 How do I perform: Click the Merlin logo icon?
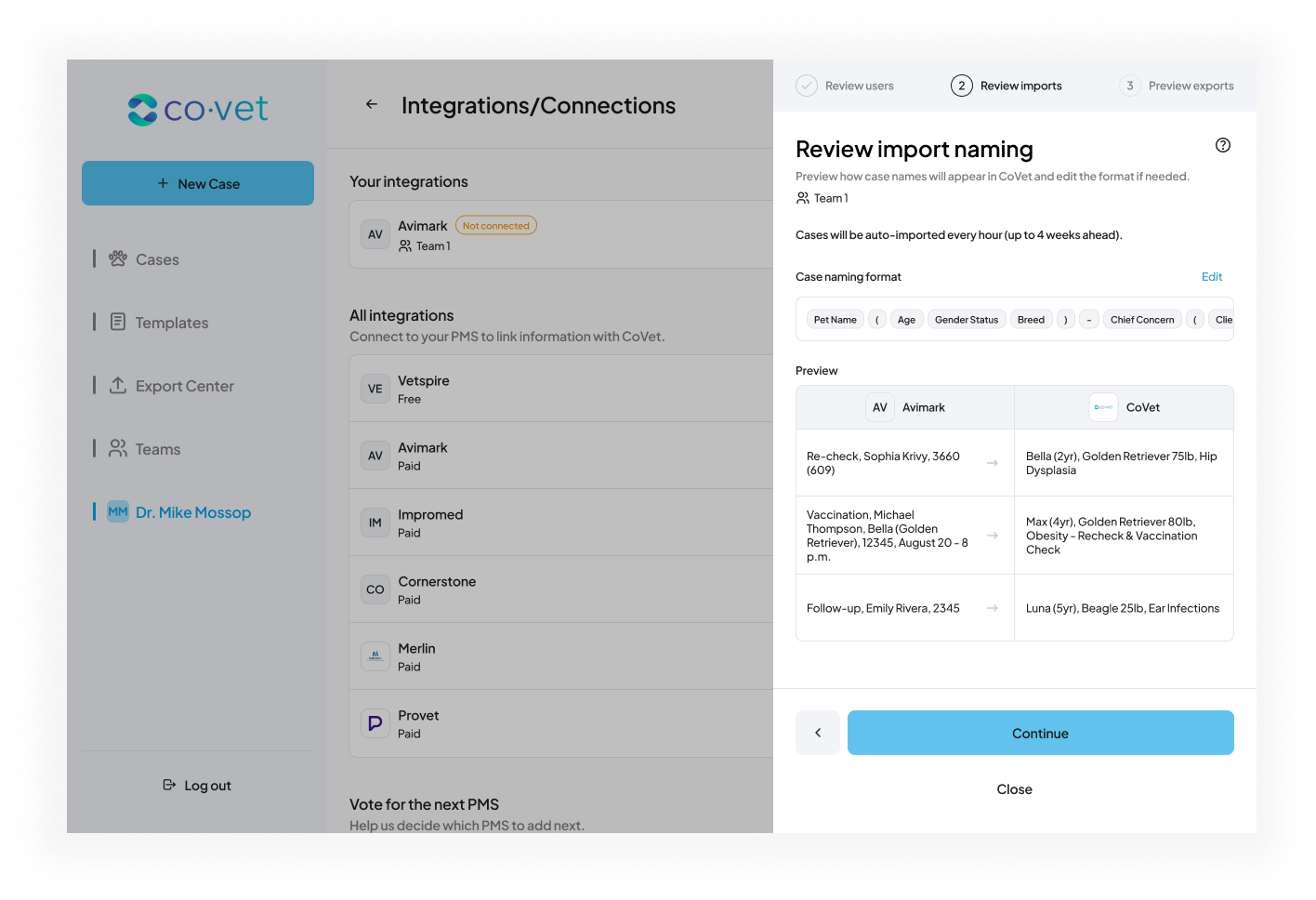point(375,656)
